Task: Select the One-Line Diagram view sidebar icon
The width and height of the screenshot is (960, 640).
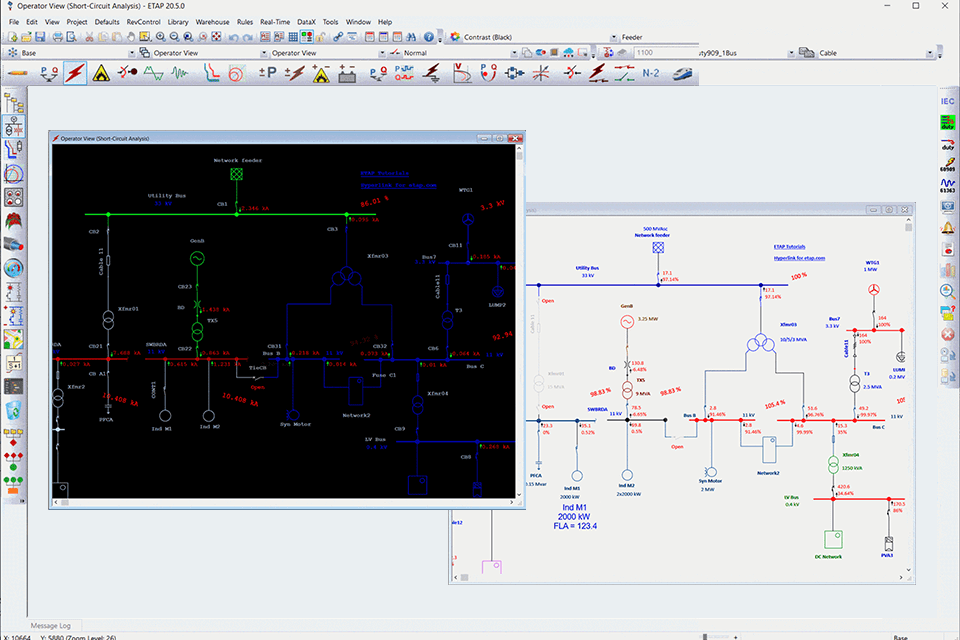Action: (13, 127)
